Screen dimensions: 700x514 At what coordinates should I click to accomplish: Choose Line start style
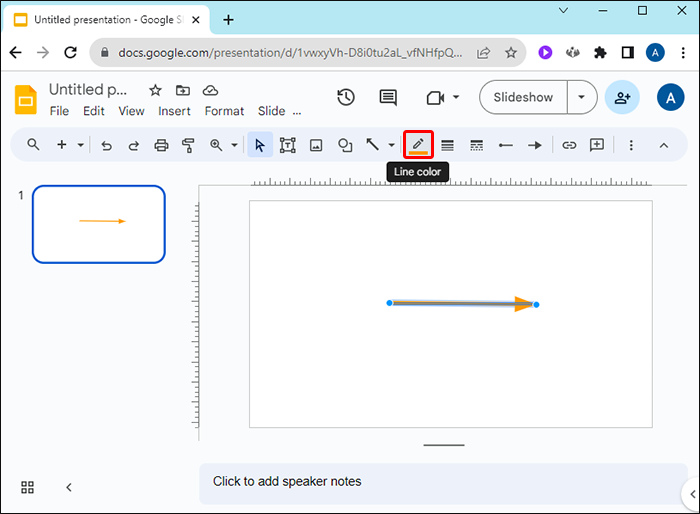(x=505, y=145)
